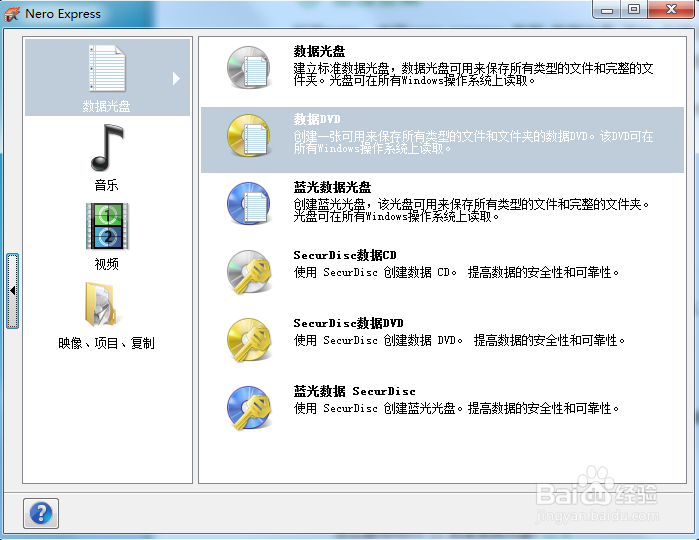Click description starting 创建一张可用来保存
The width and height of the screenshot is (699, 540).
[473, 142]
